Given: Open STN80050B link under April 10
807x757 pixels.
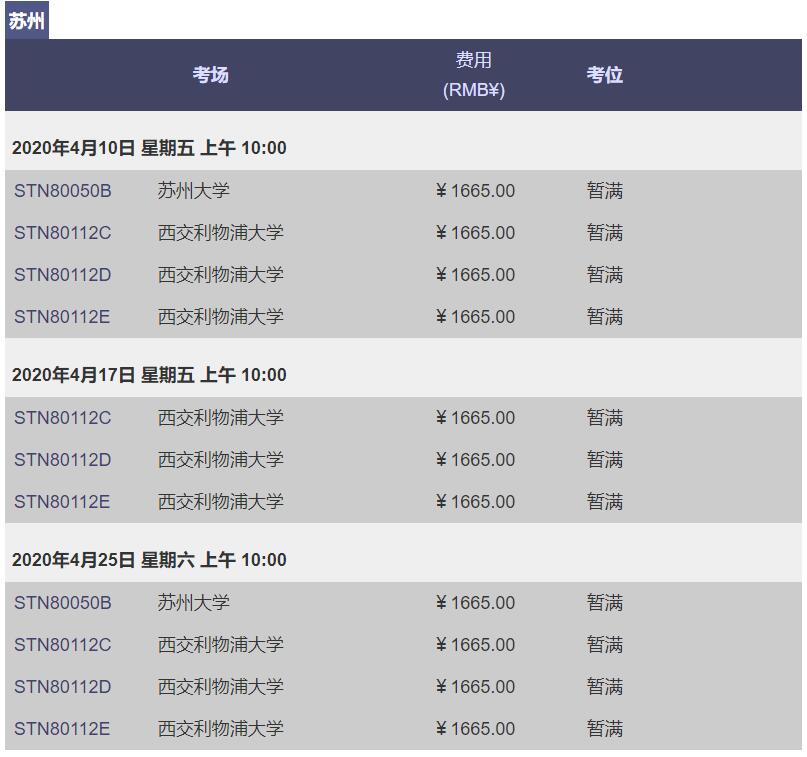Looking at the screenshot, I should (63, 191).
